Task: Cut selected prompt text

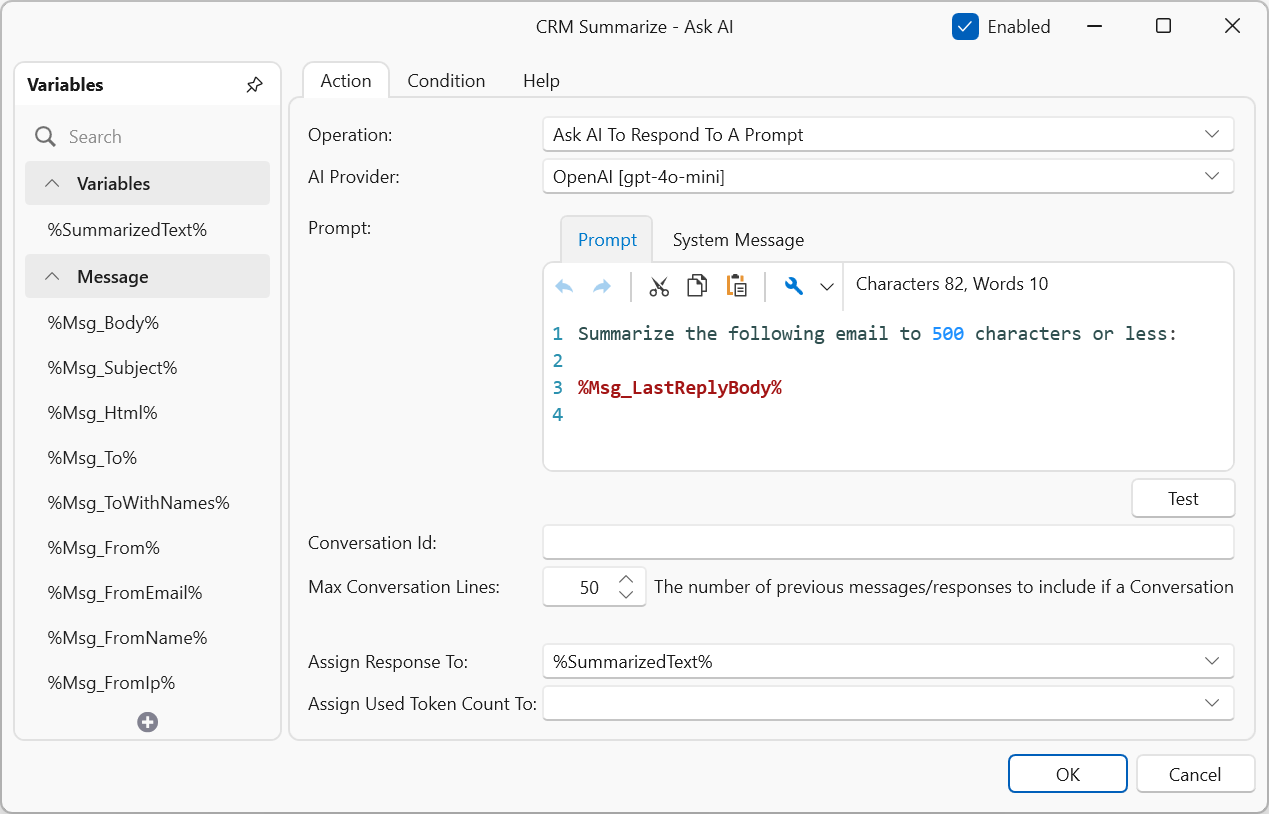Action: pyautogui.click(x=659, y=287)
